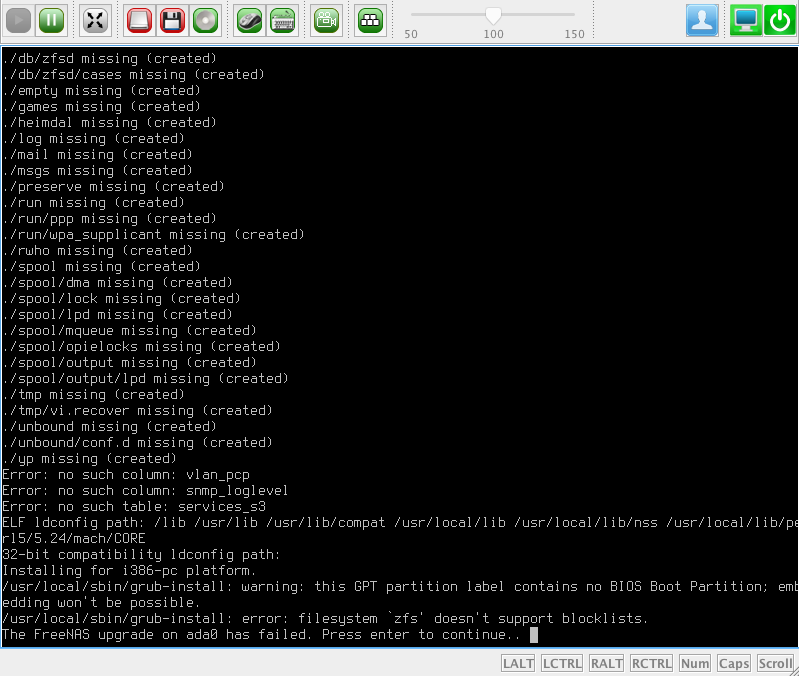This screenshot has width=799, height=676.
Task: Click the "./tmp/vi.recover missing (created)" line
Action: click(x=137, y=411)
